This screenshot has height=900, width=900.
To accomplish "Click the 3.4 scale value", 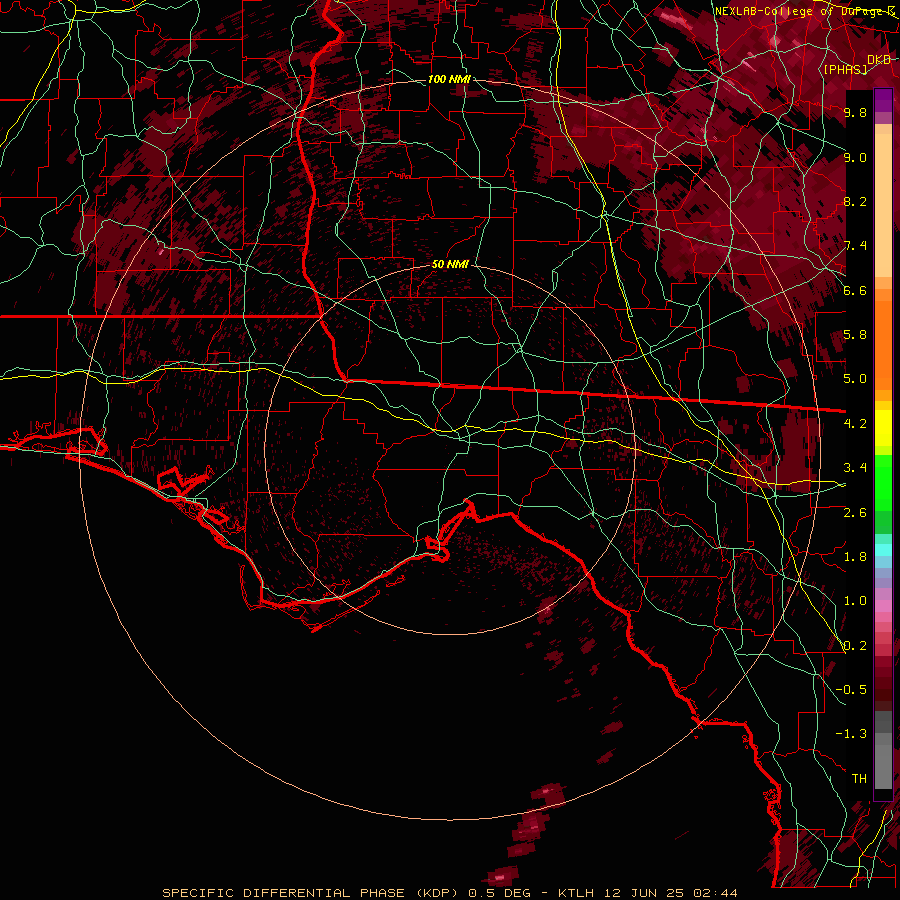I will tap(855, 468).
